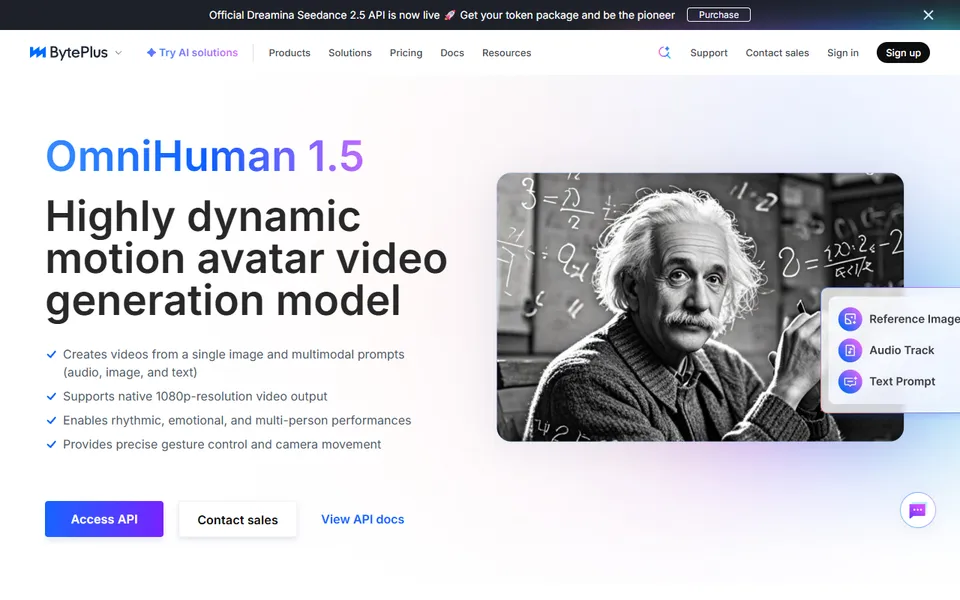Click "Provides precise gesture control and camera movement"

[x=222, y=444]
